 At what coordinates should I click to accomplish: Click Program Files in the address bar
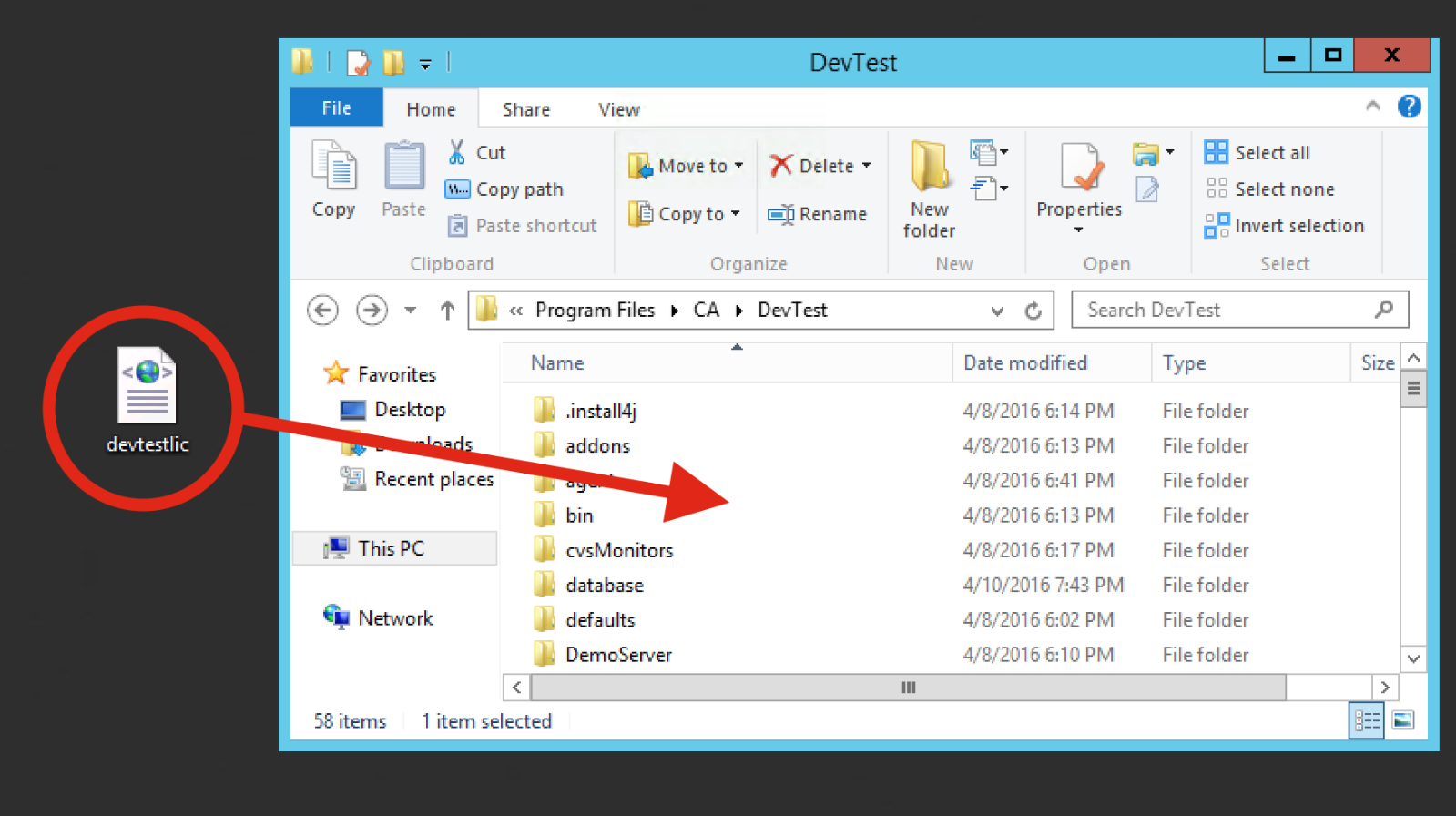tap(595, 310)
